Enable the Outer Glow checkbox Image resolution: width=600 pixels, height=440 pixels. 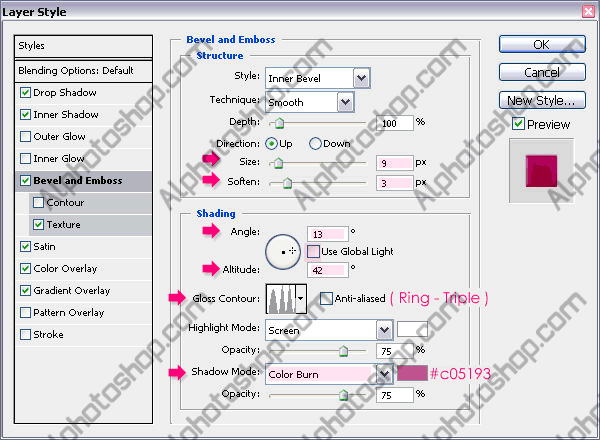25,137
